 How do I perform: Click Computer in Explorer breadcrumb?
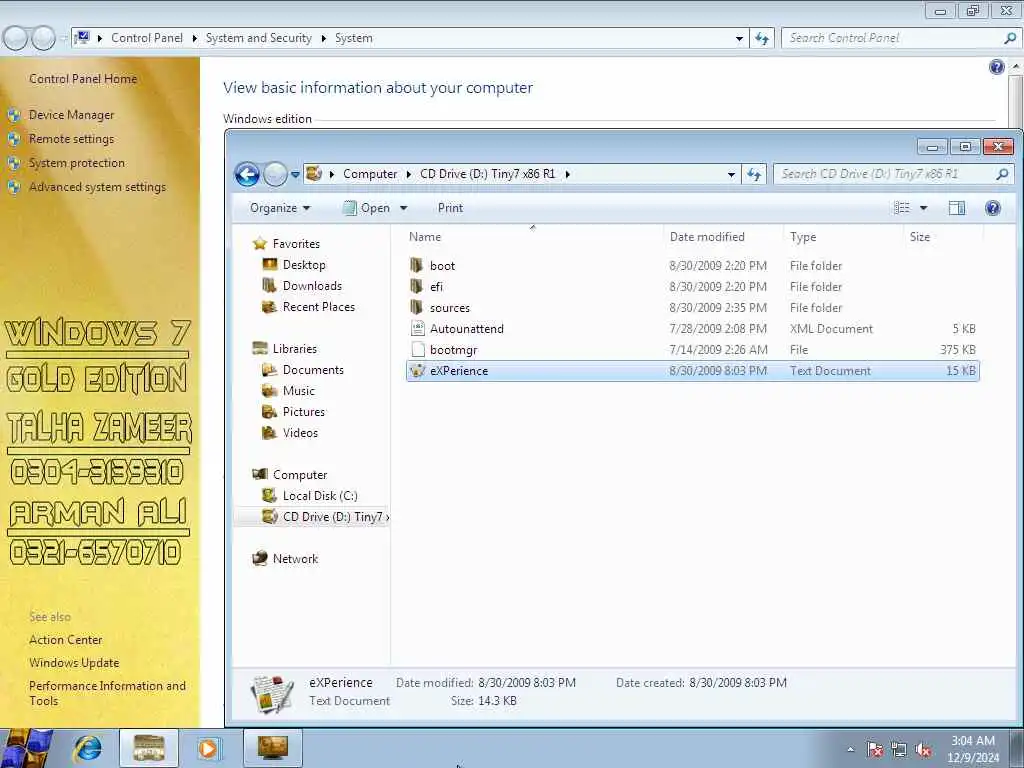(x=370, y=174)
